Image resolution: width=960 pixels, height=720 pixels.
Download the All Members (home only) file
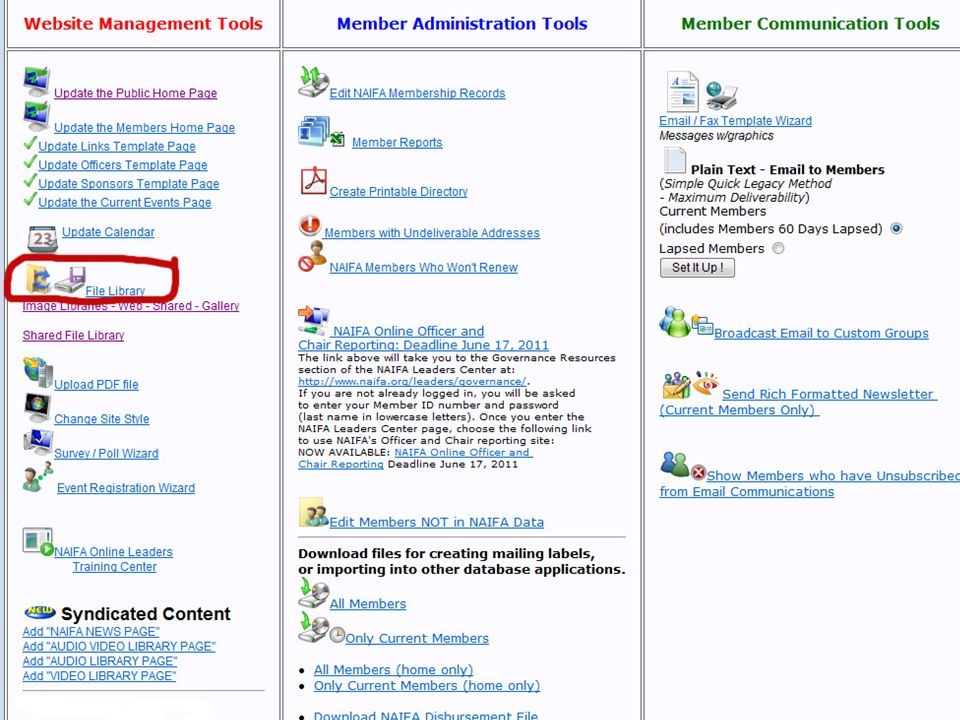(x=394, y=670)
